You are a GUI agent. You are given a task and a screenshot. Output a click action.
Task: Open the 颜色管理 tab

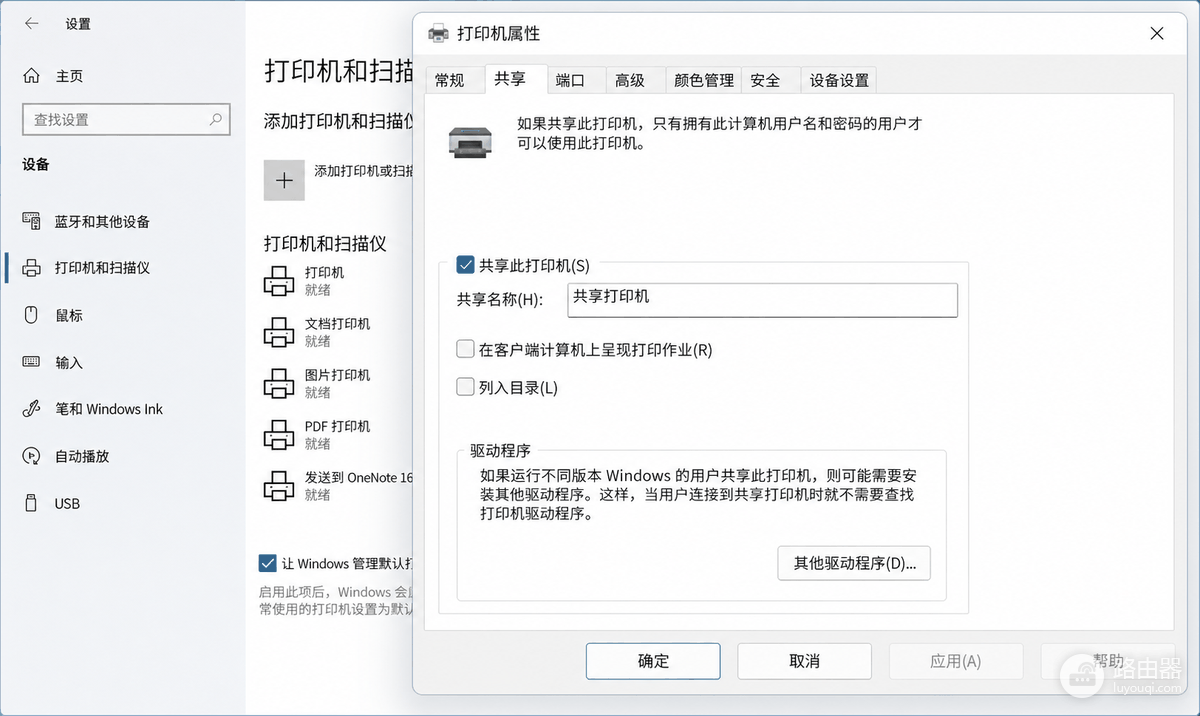pyautogui.click(x=704, y=80)
